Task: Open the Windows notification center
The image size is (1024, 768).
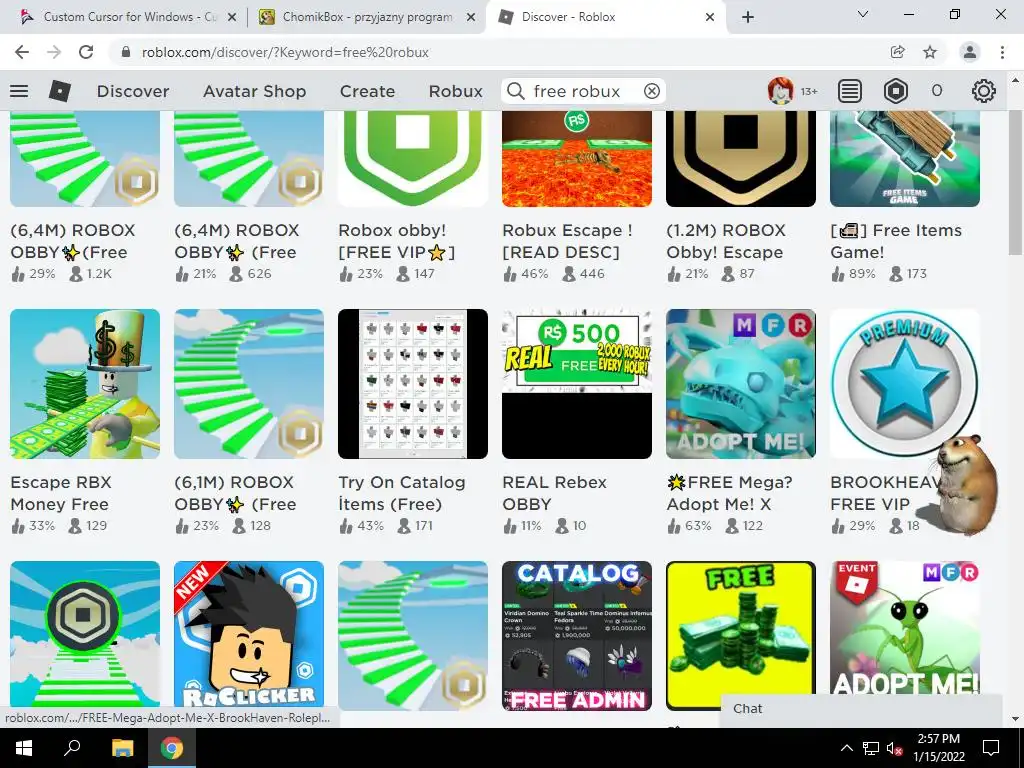Action: tap(991, 748)
